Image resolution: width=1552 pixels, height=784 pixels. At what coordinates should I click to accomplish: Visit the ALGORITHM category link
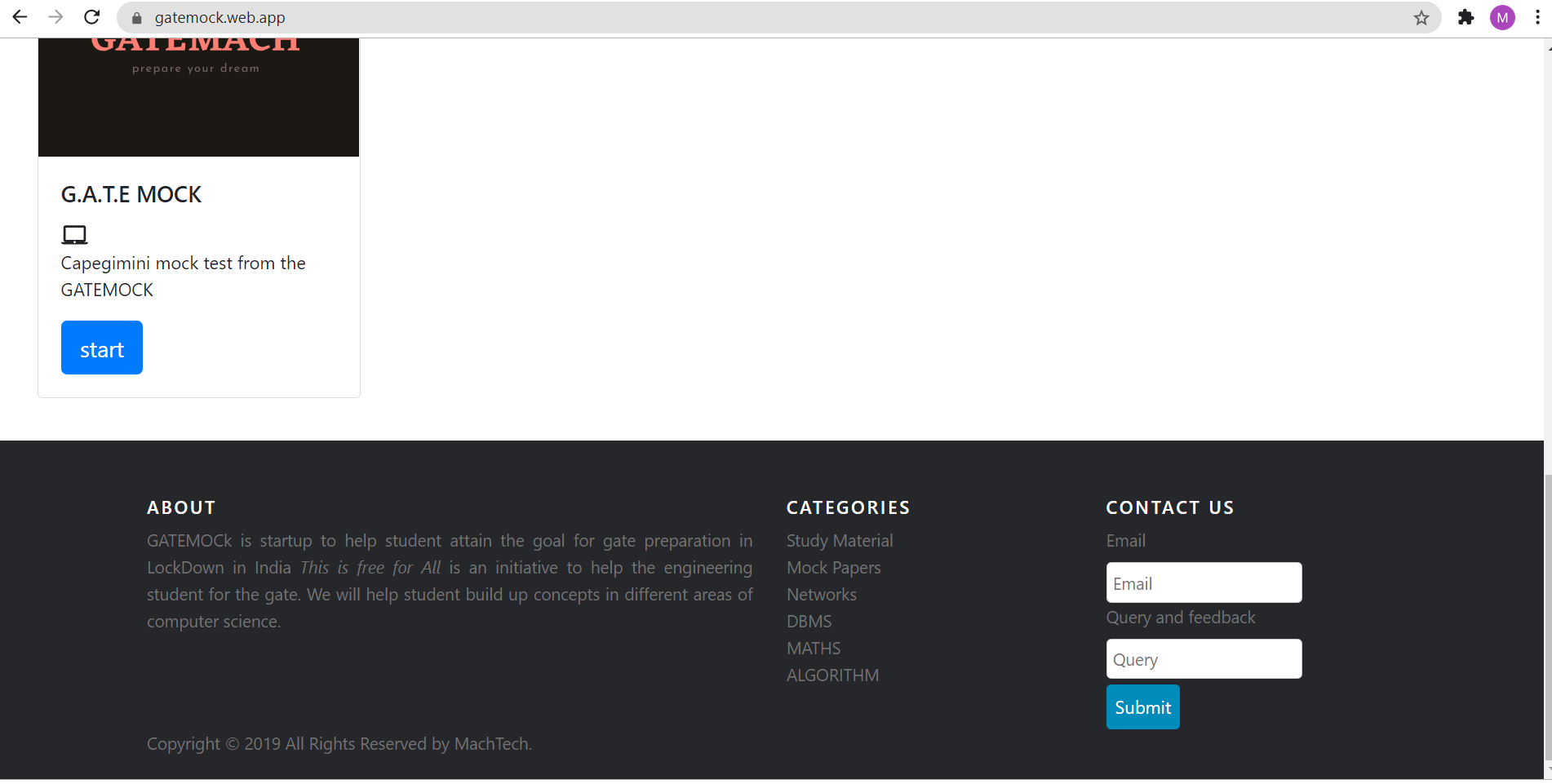(x=832, y=675)
